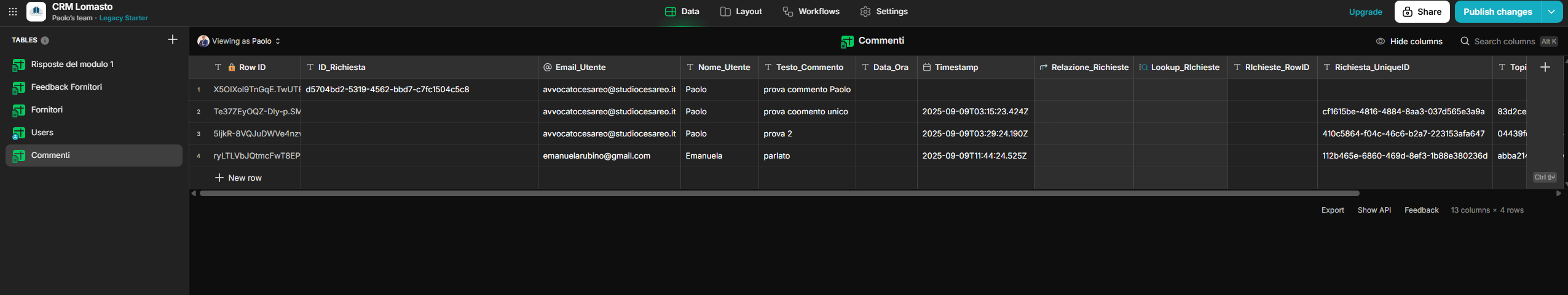This screenshot has width=1568, height=295.
Task: Switch to the Layout tab
Action: click(741, 12)
